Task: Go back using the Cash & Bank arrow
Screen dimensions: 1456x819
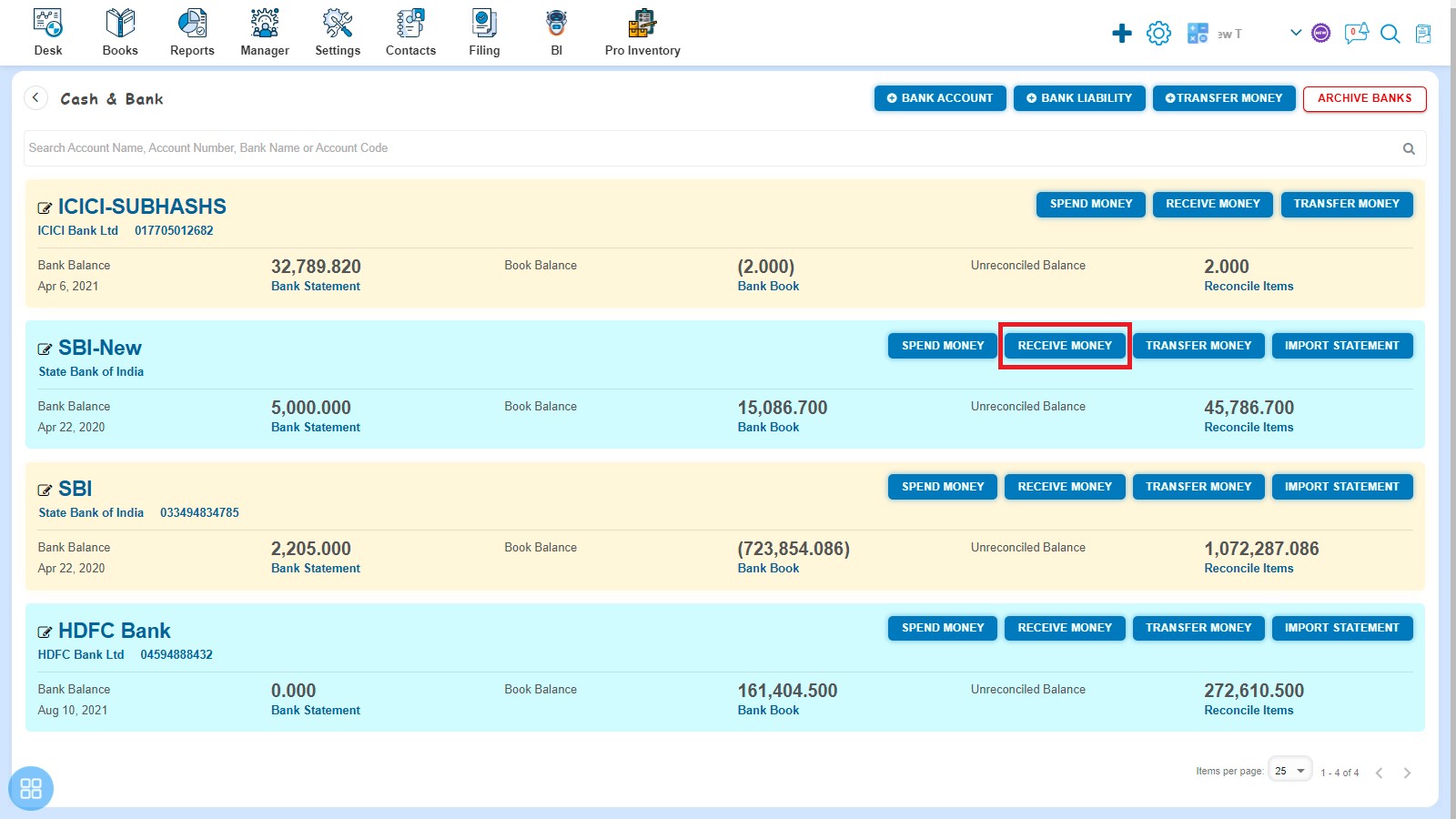Action: 35,97
